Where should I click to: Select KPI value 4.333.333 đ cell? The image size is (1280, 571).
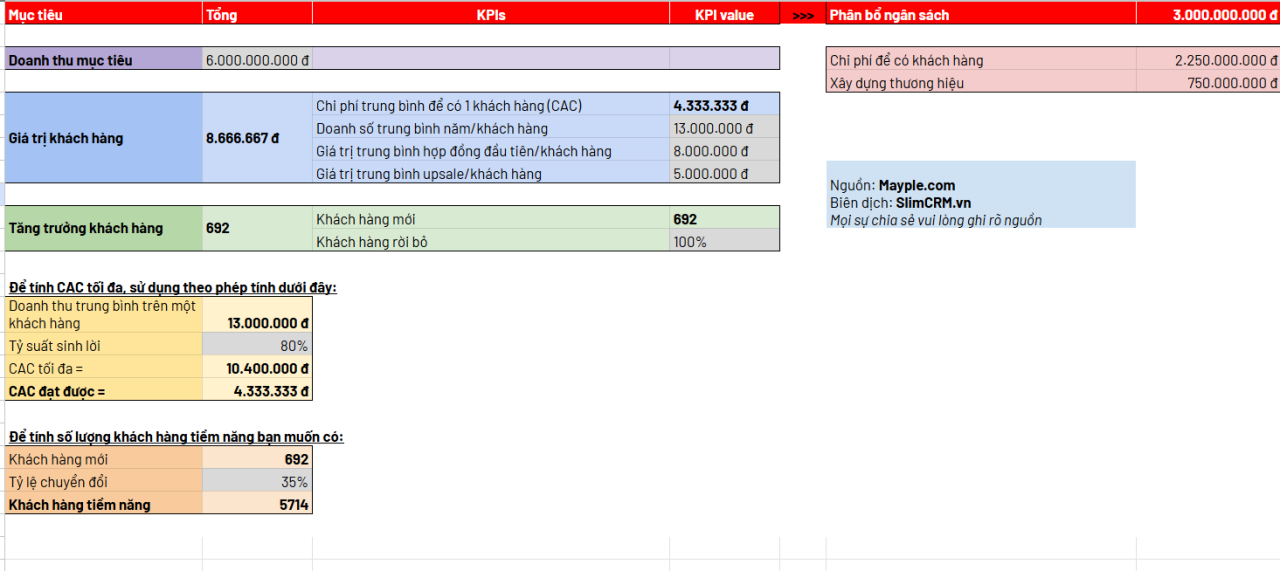(x=725, y=105)
